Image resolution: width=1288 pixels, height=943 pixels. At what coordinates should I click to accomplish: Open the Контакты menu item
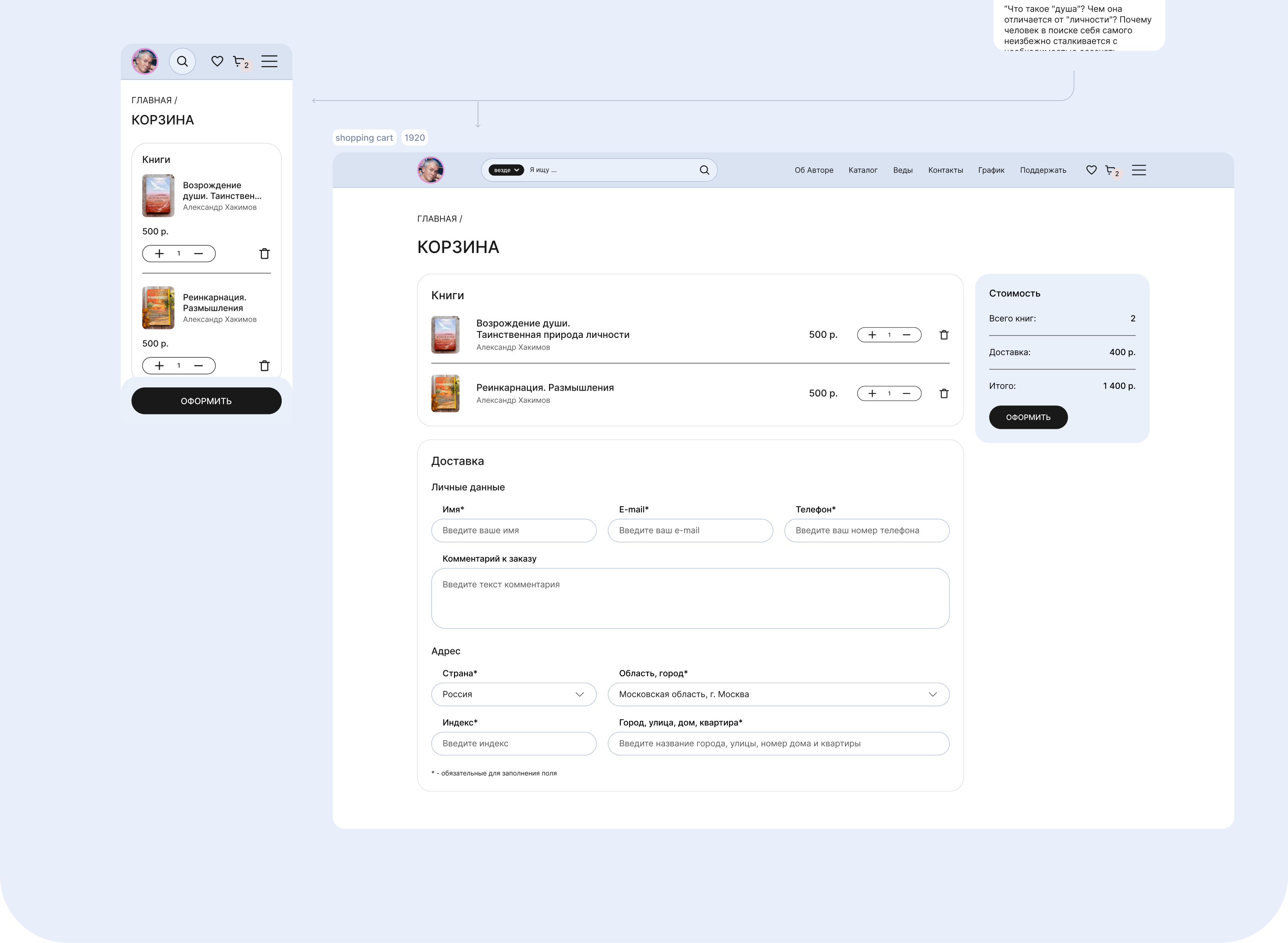[x=945, y=170]
